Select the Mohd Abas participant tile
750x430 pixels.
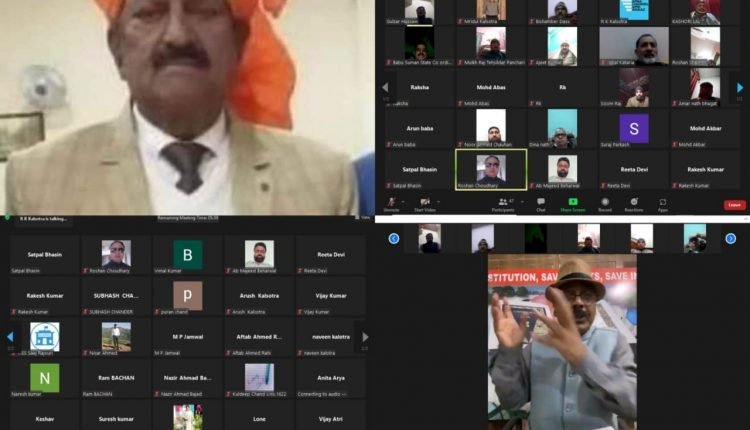(491, 88)
